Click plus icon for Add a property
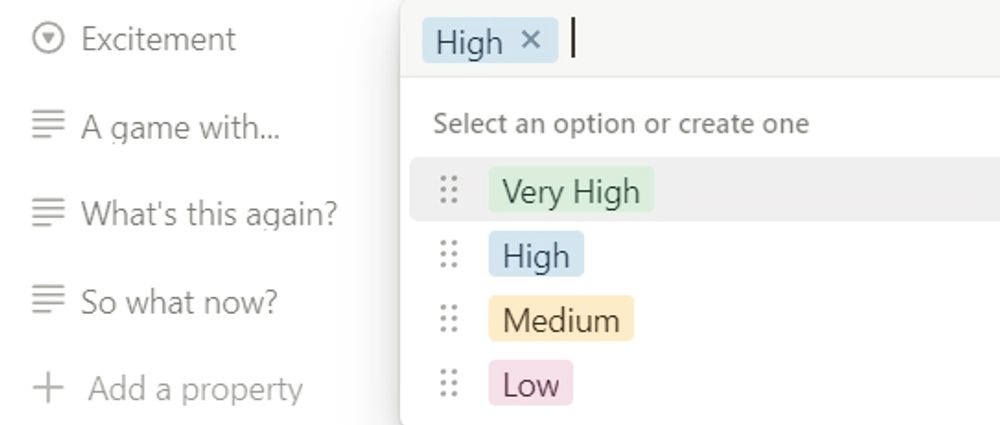Image resolution: width=1000 pixels, height=425 pixels. coord(48,388)
